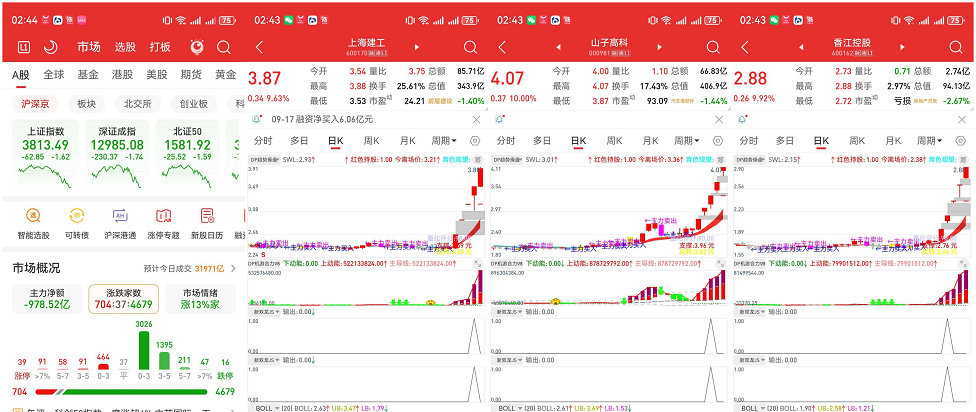Image resolution: width=976 pixels, height=412 pixels.
Task: Open the 涨停专题 shortcut
Action: pyautogui.click(x=164, y=224)
